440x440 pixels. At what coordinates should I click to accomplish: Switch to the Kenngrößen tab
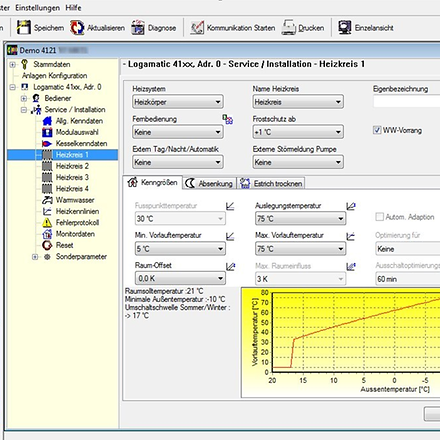[x=153, y=183]
